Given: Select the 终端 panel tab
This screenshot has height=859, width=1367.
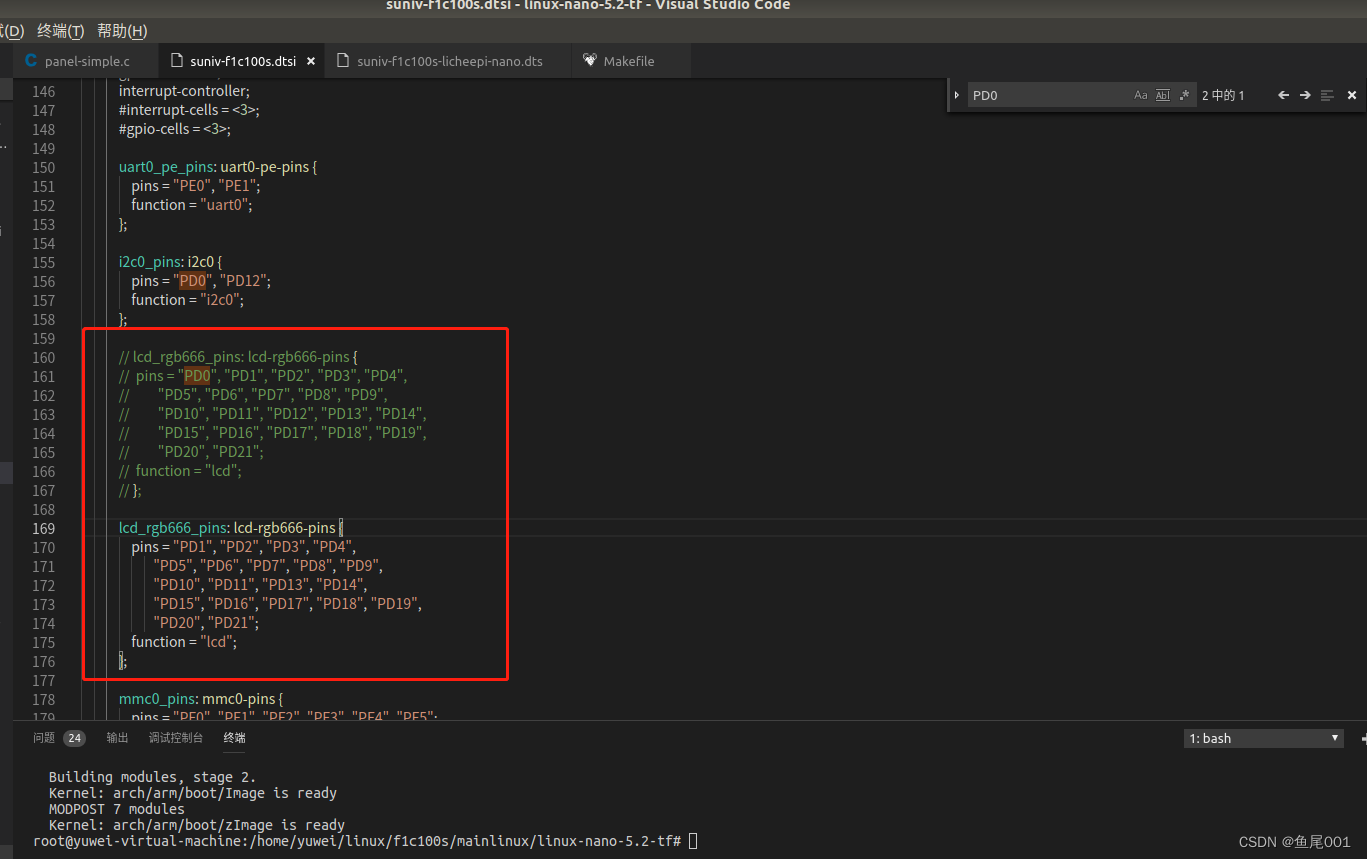Looking at the screenshot, I should coord(235,738).
